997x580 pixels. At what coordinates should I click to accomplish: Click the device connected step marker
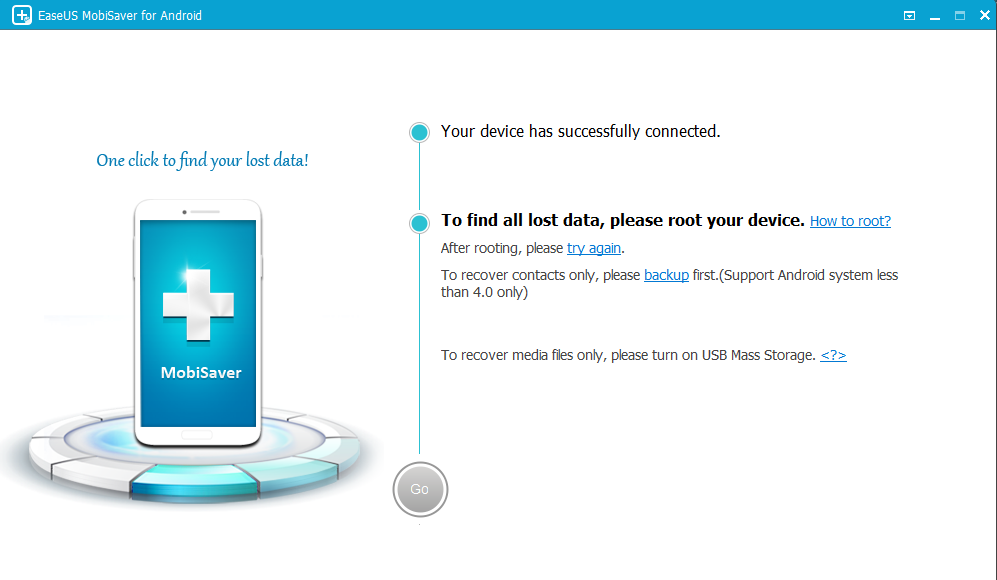pos(419,132)
